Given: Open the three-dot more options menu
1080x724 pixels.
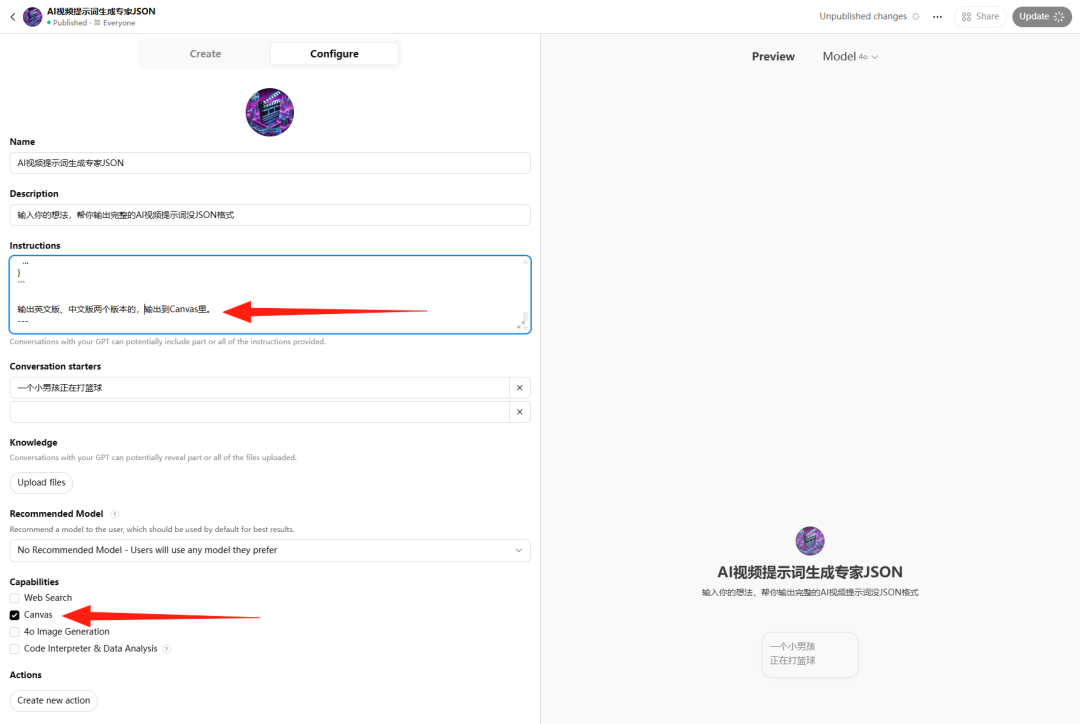Looking at the screenshot, I should pyautogui.click(x=937, y=17).
